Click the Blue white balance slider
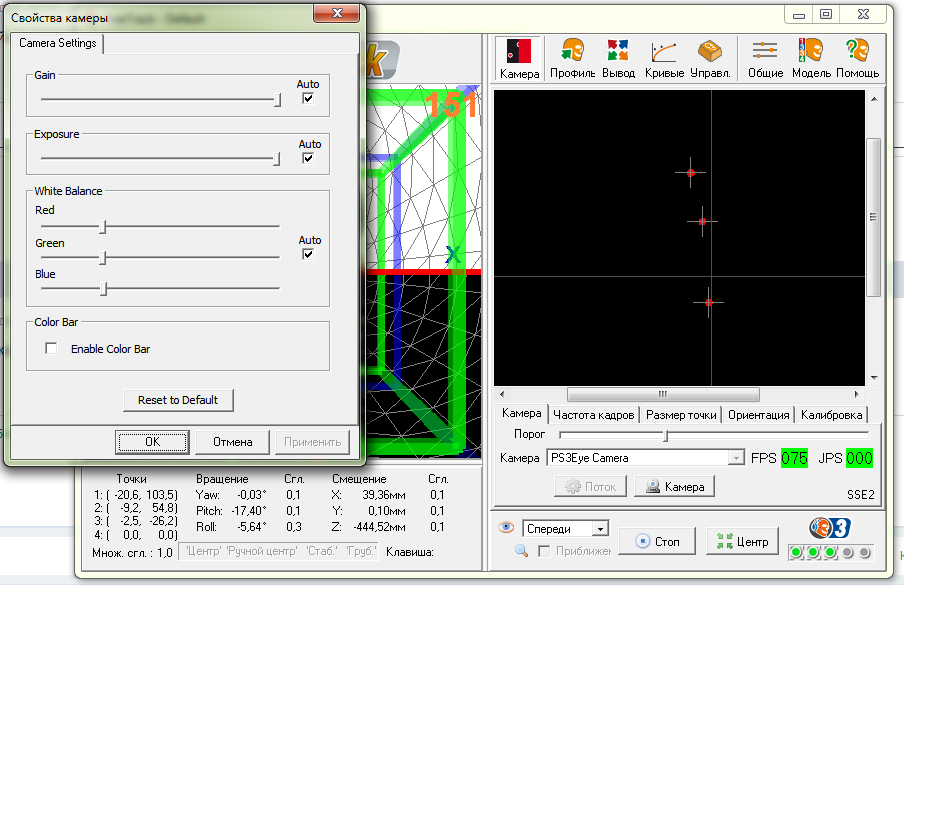This screenshot has height=828, width=928. [103, 289]
